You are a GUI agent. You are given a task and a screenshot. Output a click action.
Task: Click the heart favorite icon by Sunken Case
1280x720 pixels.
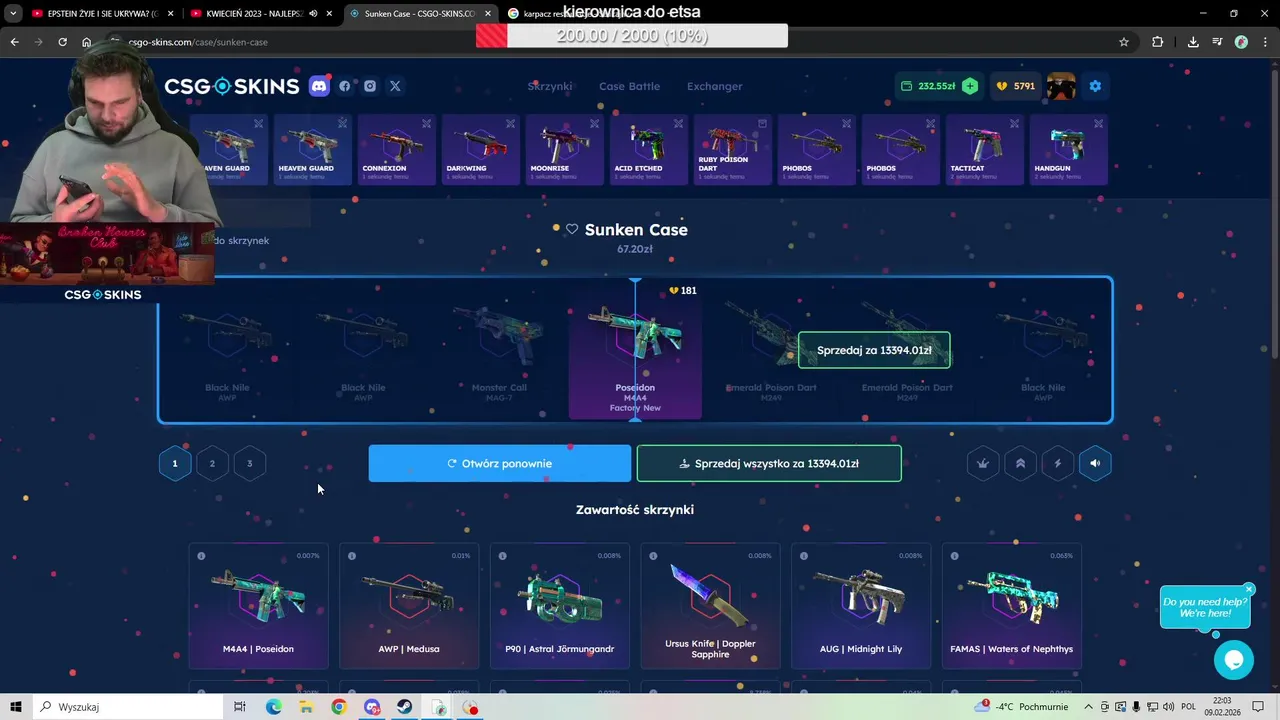572,229
